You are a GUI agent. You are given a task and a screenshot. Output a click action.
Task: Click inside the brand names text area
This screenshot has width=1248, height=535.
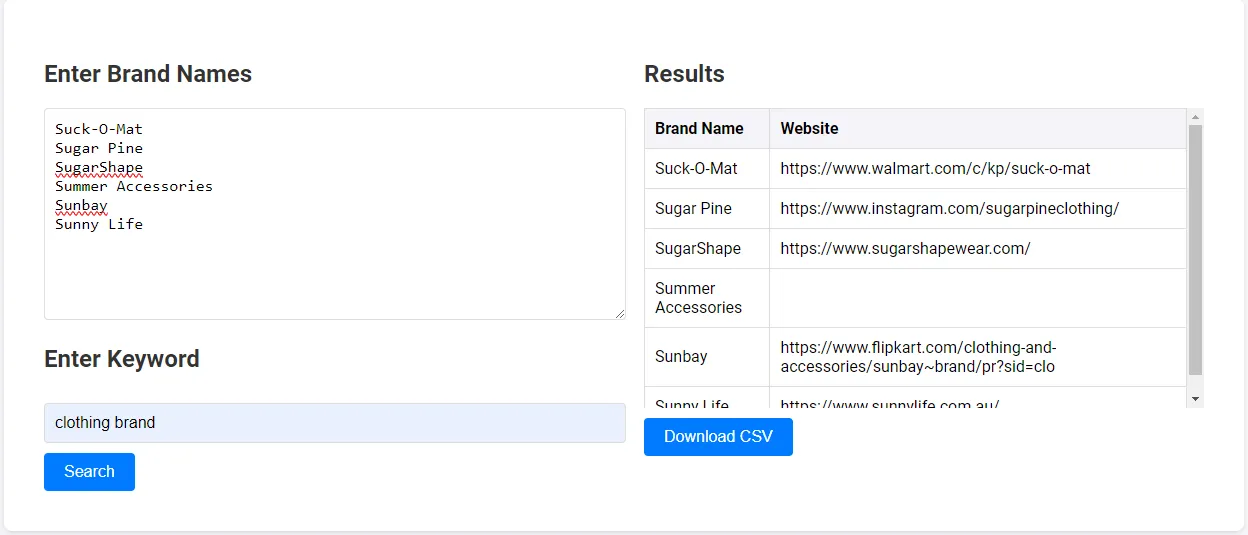334,270
